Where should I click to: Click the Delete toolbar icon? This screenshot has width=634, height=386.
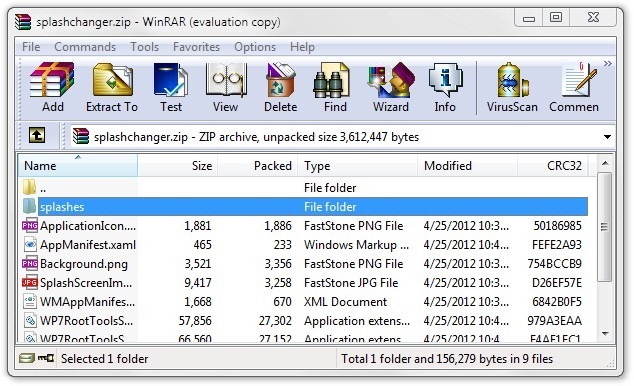point(280,87)
